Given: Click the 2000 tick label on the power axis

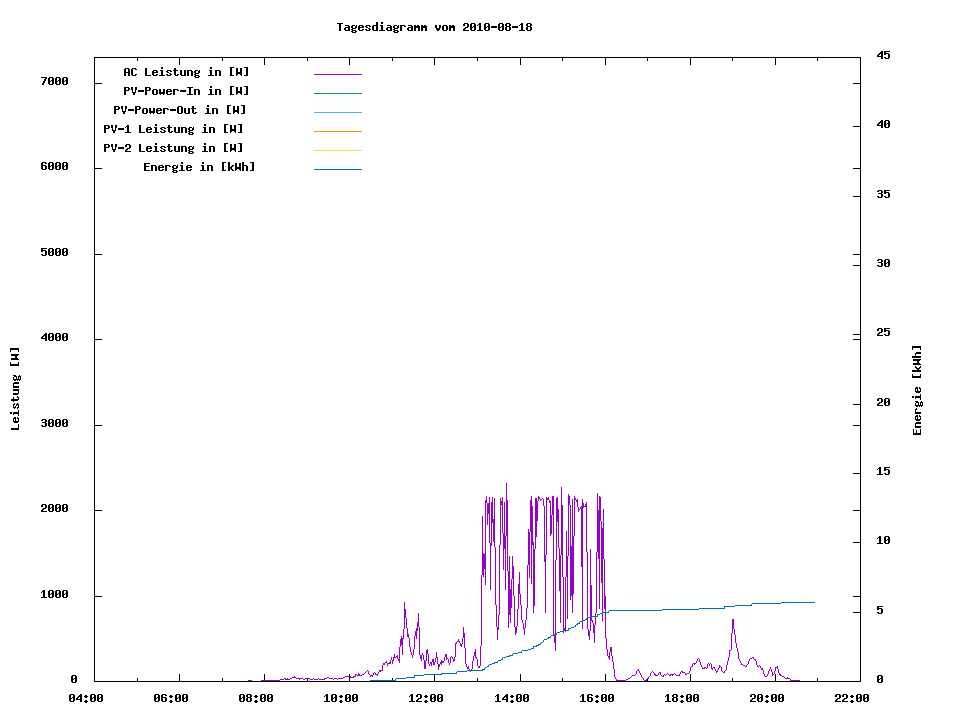Looking at the screenshot, I should coord(52,509).
